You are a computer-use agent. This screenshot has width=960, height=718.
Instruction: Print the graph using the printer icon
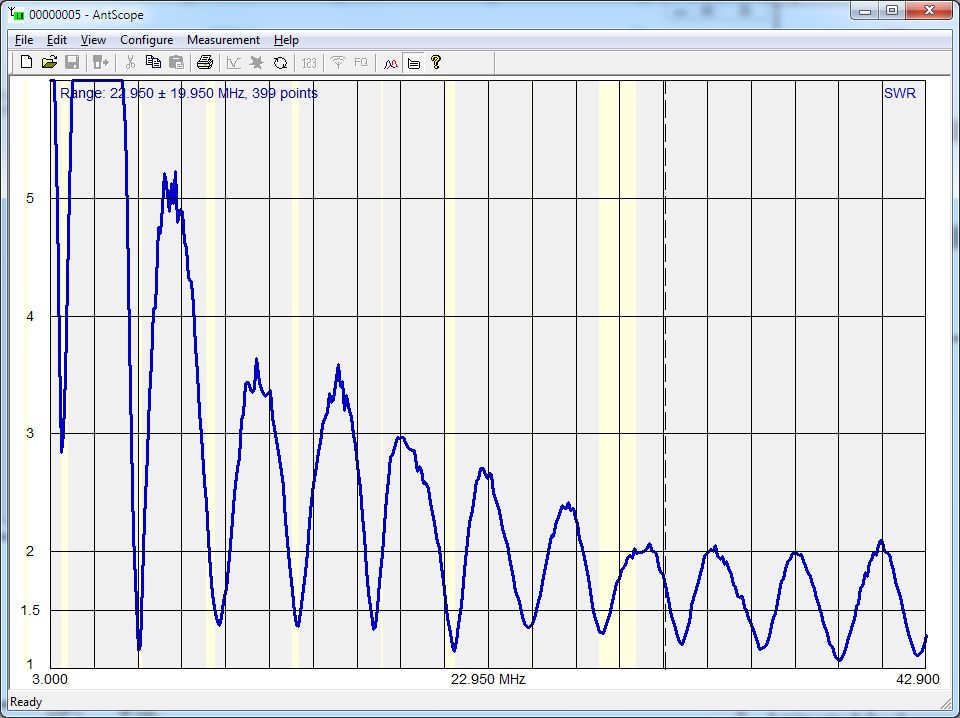(x=205, y=63)
